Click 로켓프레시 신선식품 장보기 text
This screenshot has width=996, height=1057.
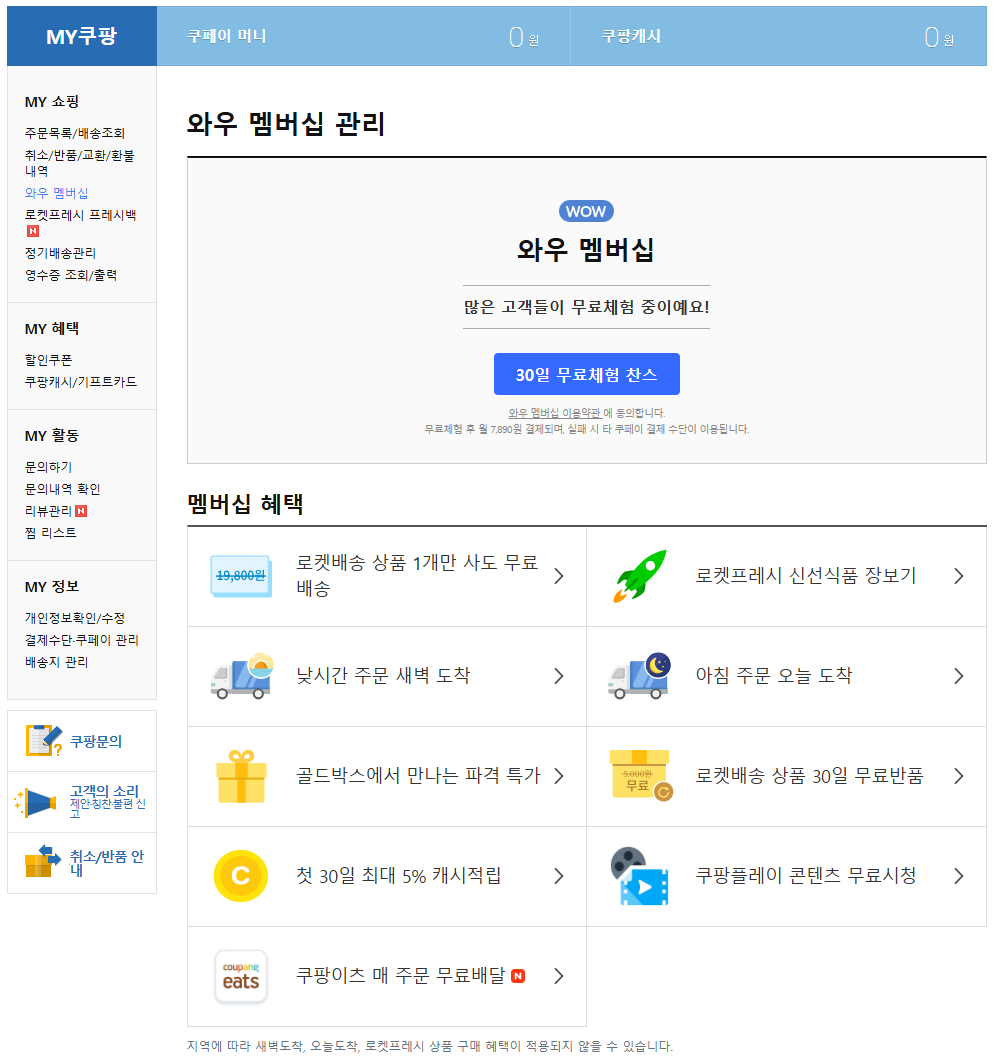[806, 576]
